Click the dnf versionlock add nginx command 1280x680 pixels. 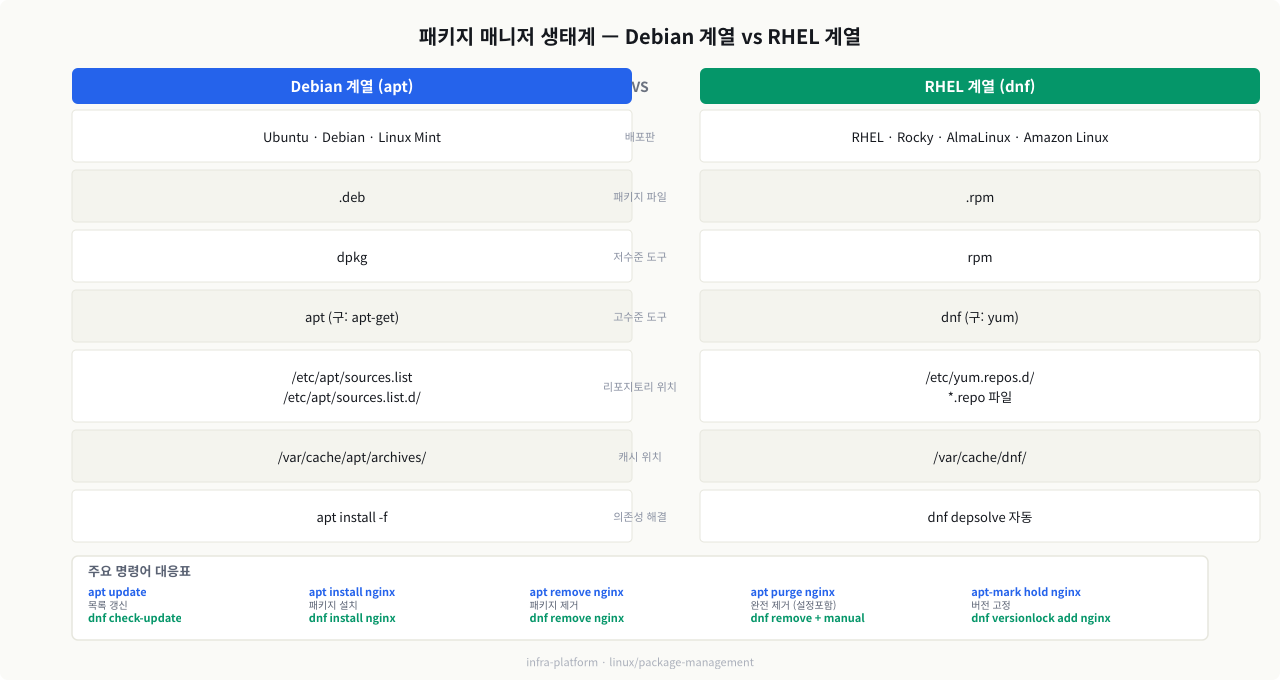tap(1041, 618)
